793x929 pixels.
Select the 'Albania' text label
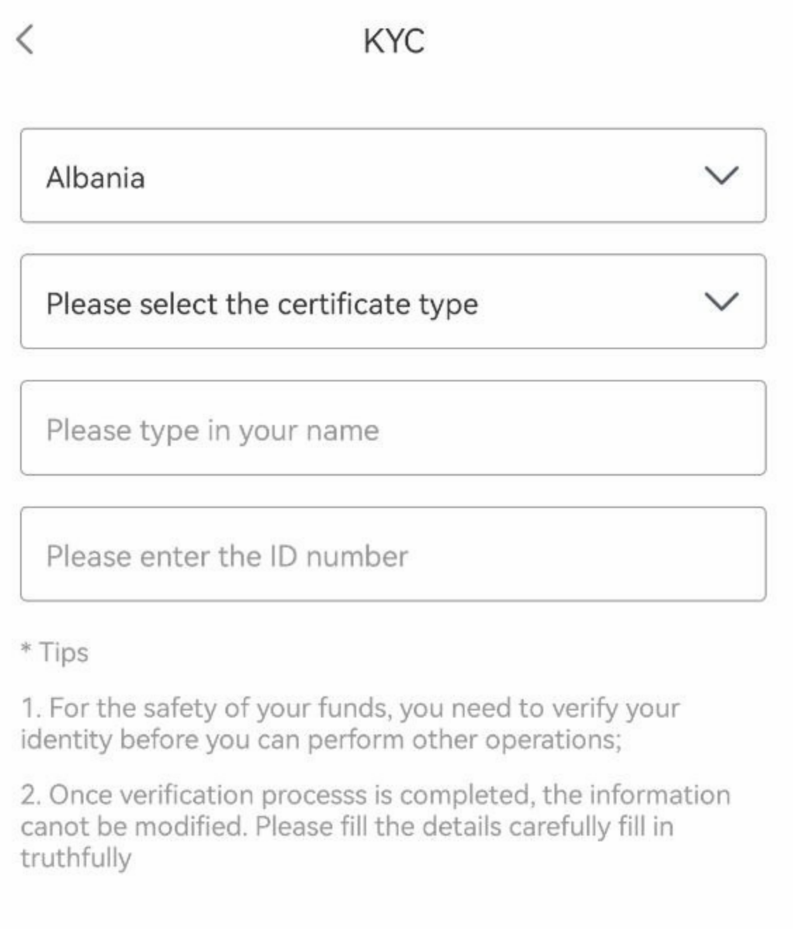pos(95,178)
